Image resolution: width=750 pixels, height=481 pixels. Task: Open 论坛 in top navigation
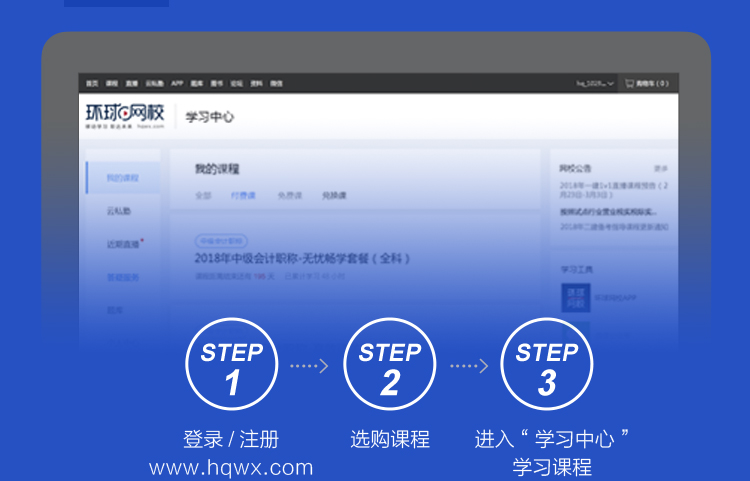237,83
